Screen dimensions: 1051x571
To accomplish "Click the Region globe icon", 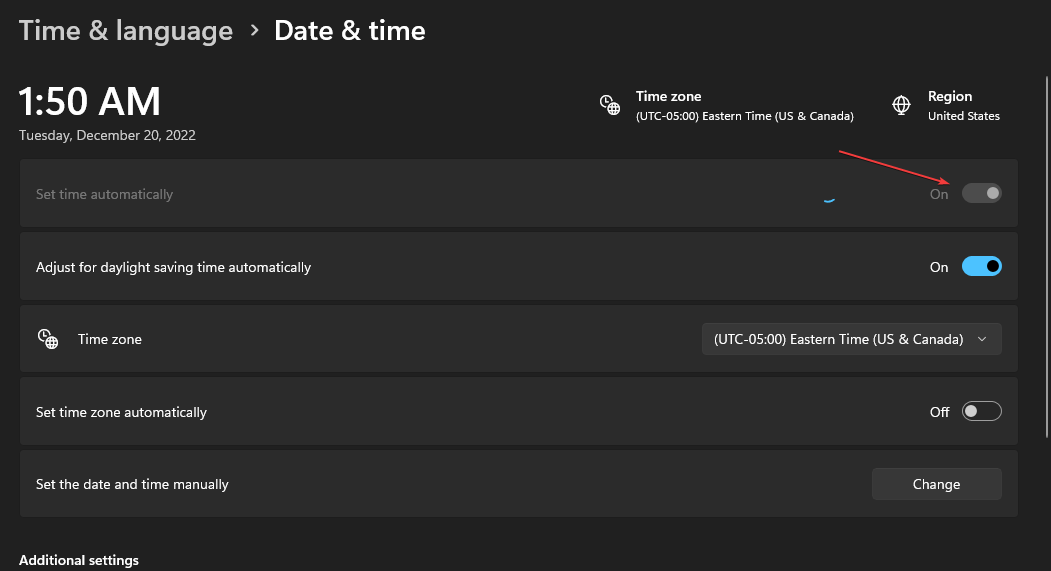I will point(902,105).
